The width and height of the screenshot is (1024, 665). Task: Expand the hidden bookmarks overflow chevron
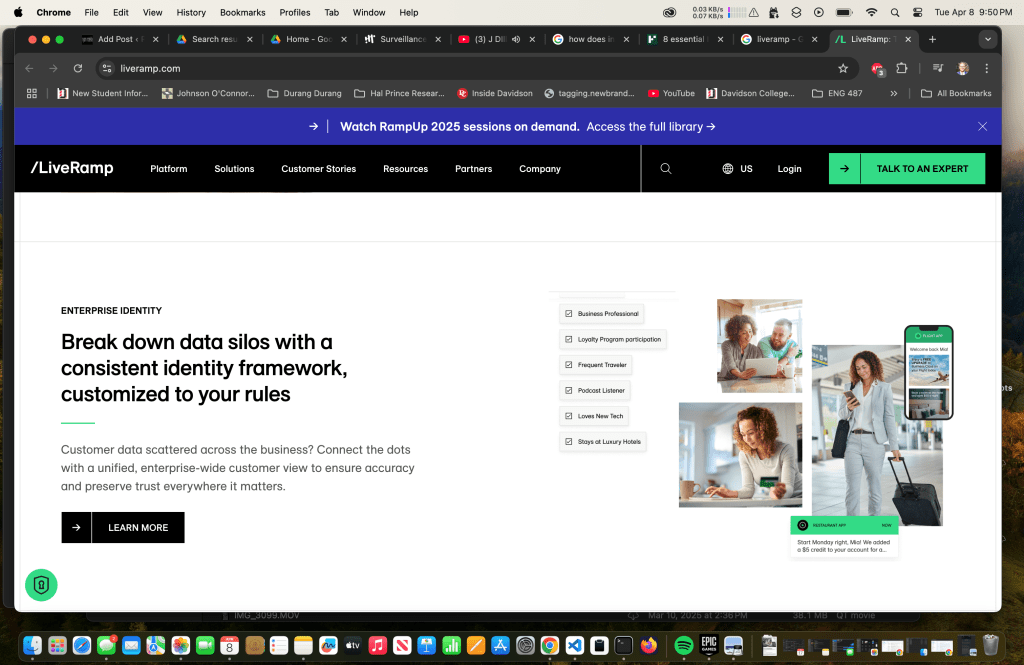(x=894, y=93)
